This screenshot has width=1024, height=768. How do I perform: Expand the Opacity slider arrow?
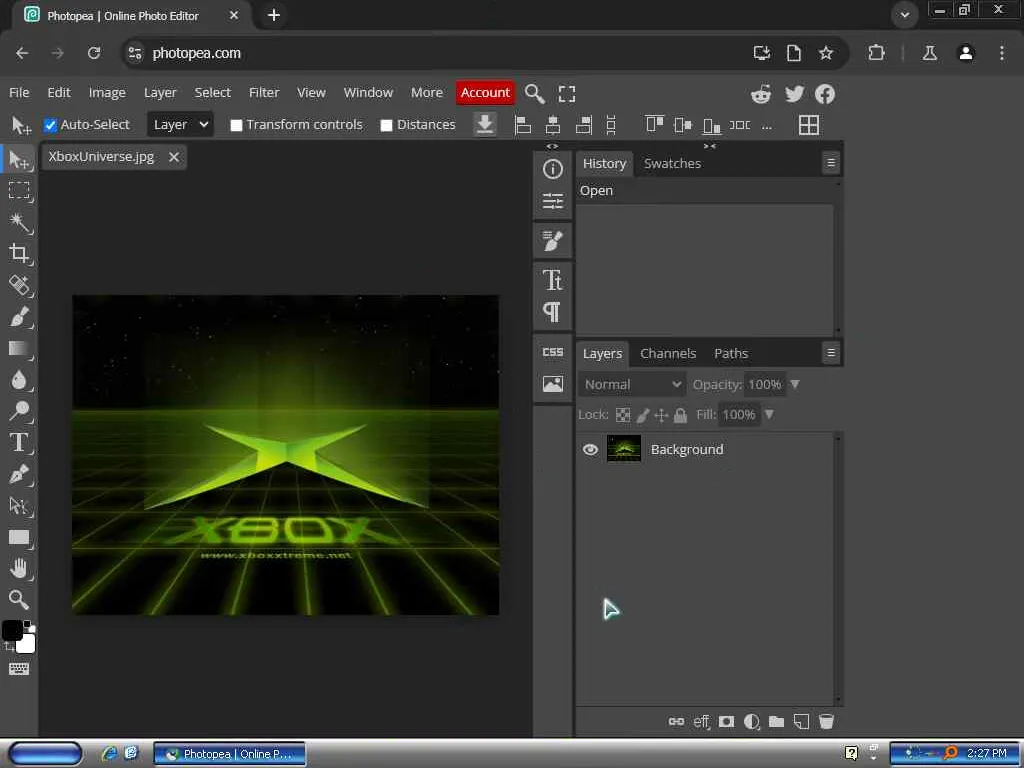click(x=795, y=384)
